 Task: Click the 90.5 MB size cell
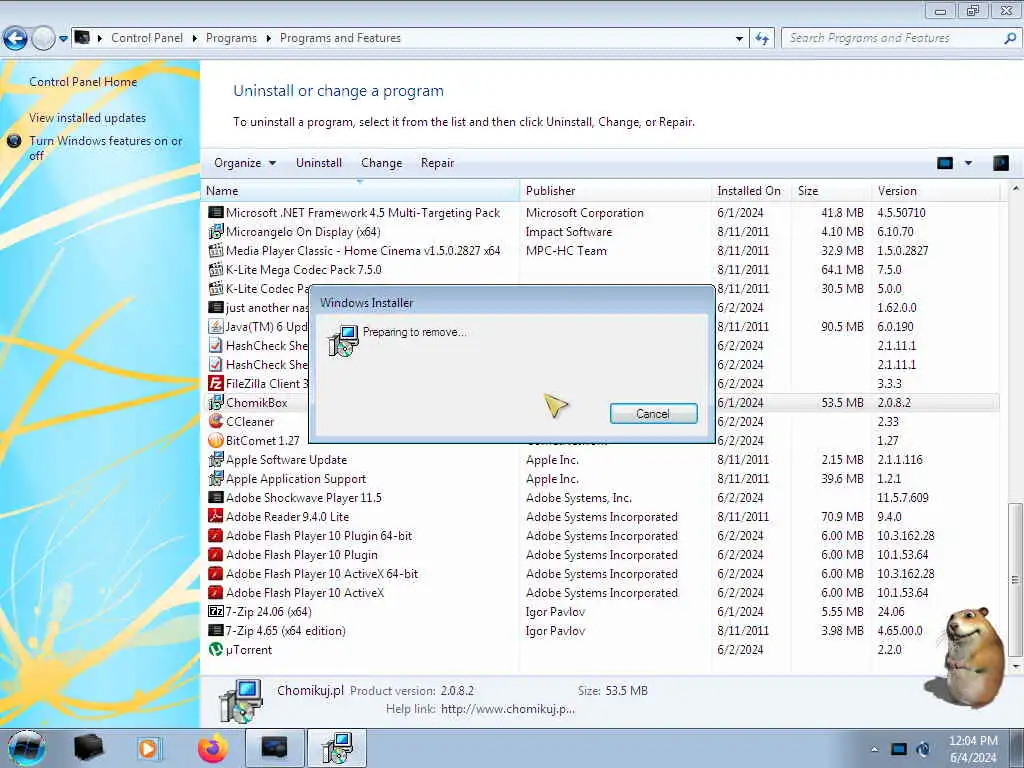[842, 327]
